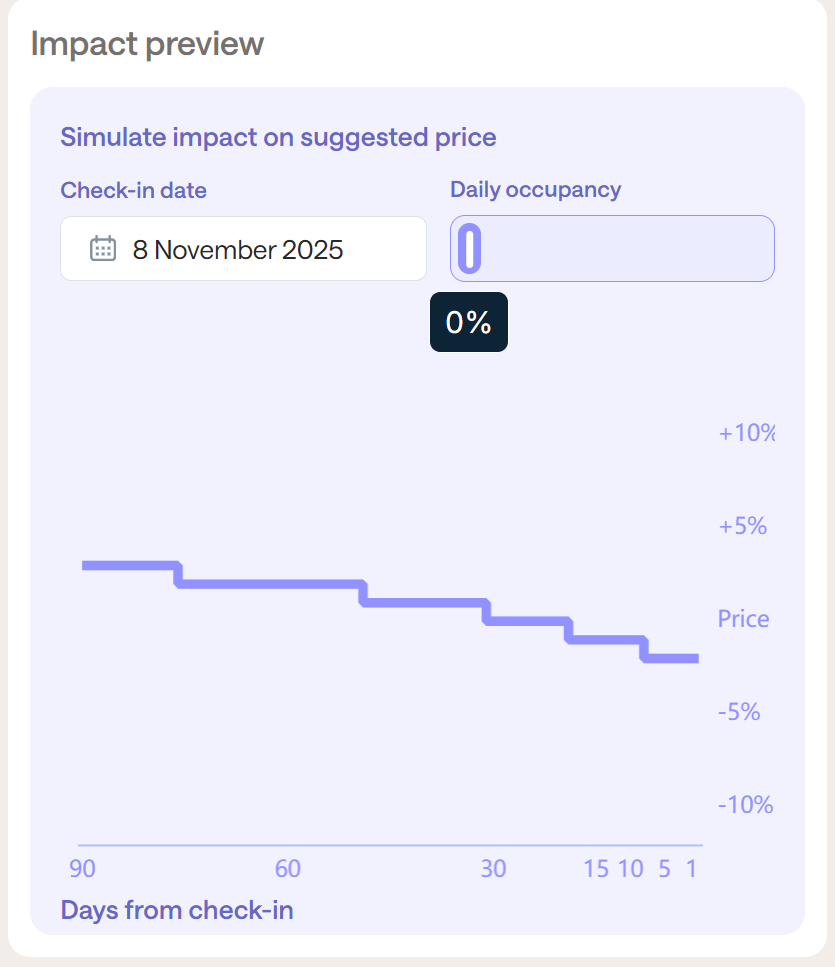
Task: Click the Days from check-in axis title
Action: 177,910
